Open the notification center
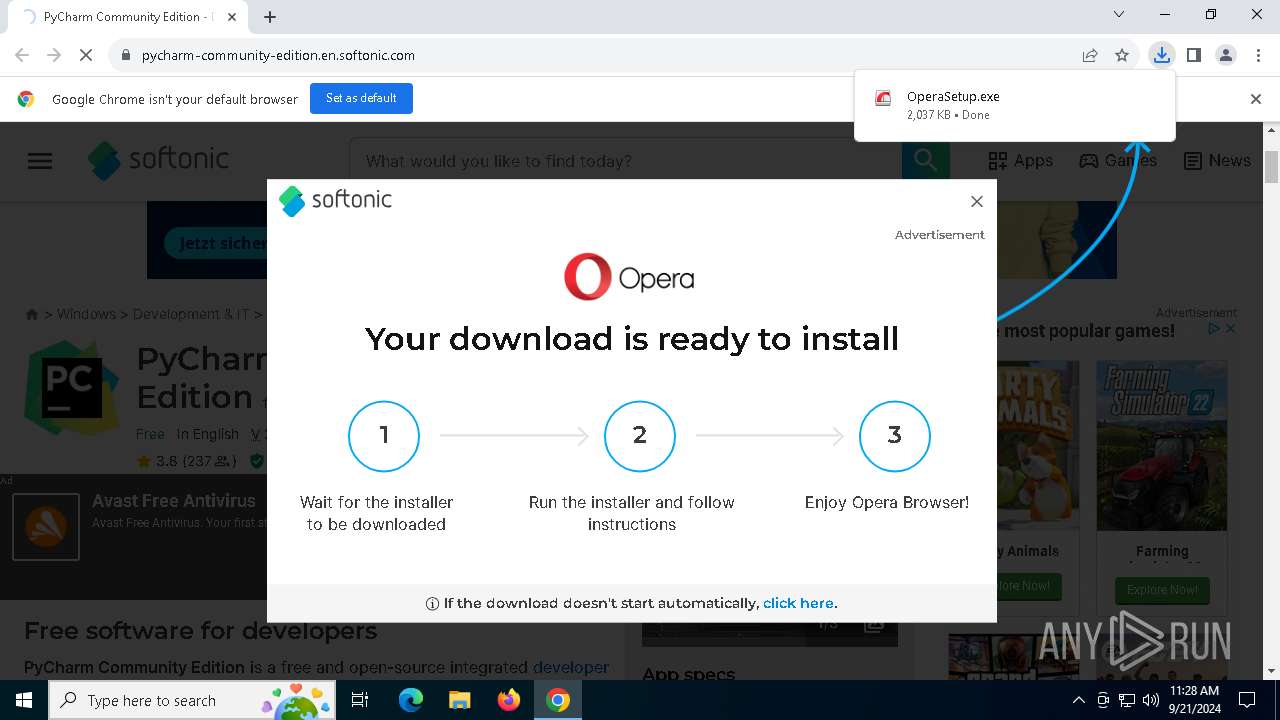 [1247, 700]
